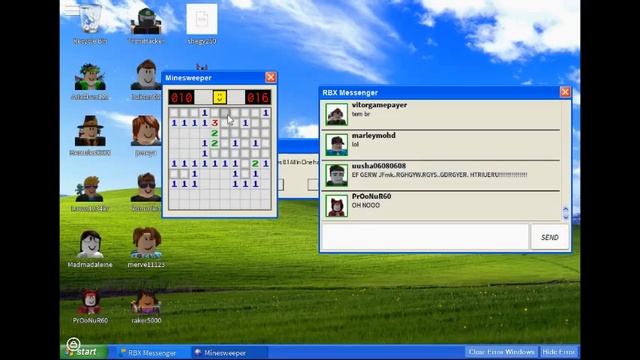Reveal the covered cell between 1 and green 2

click(x=245, y=164)
